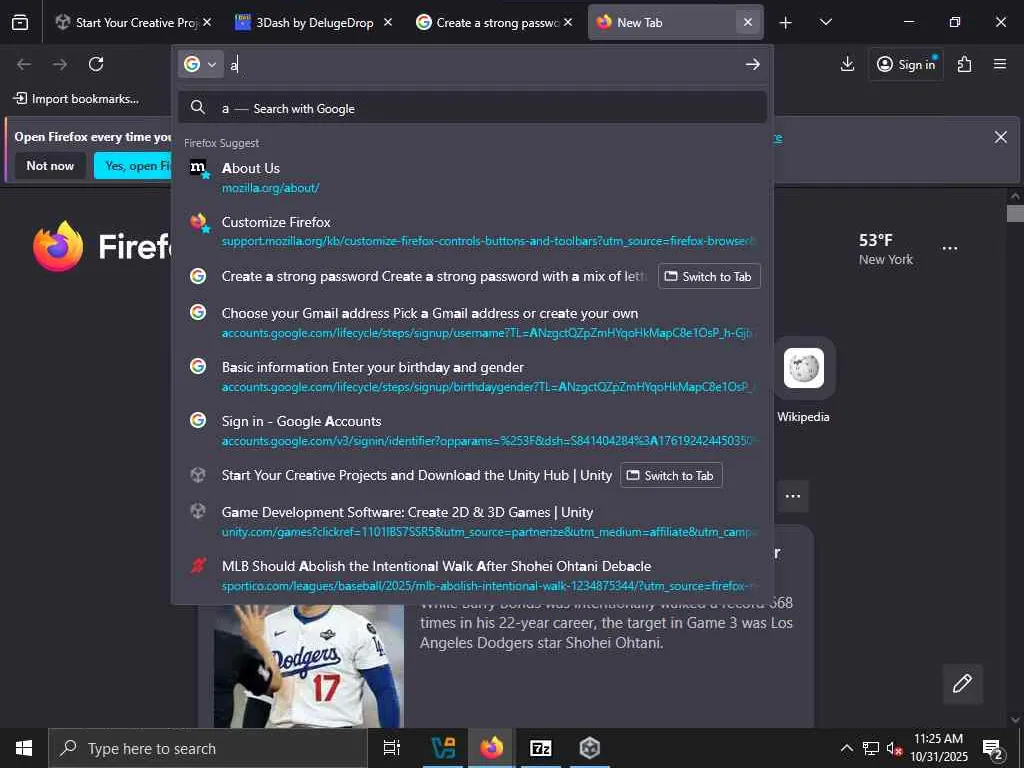
Task: Open Game Development Software Unity suggestion
Action: 472,522
